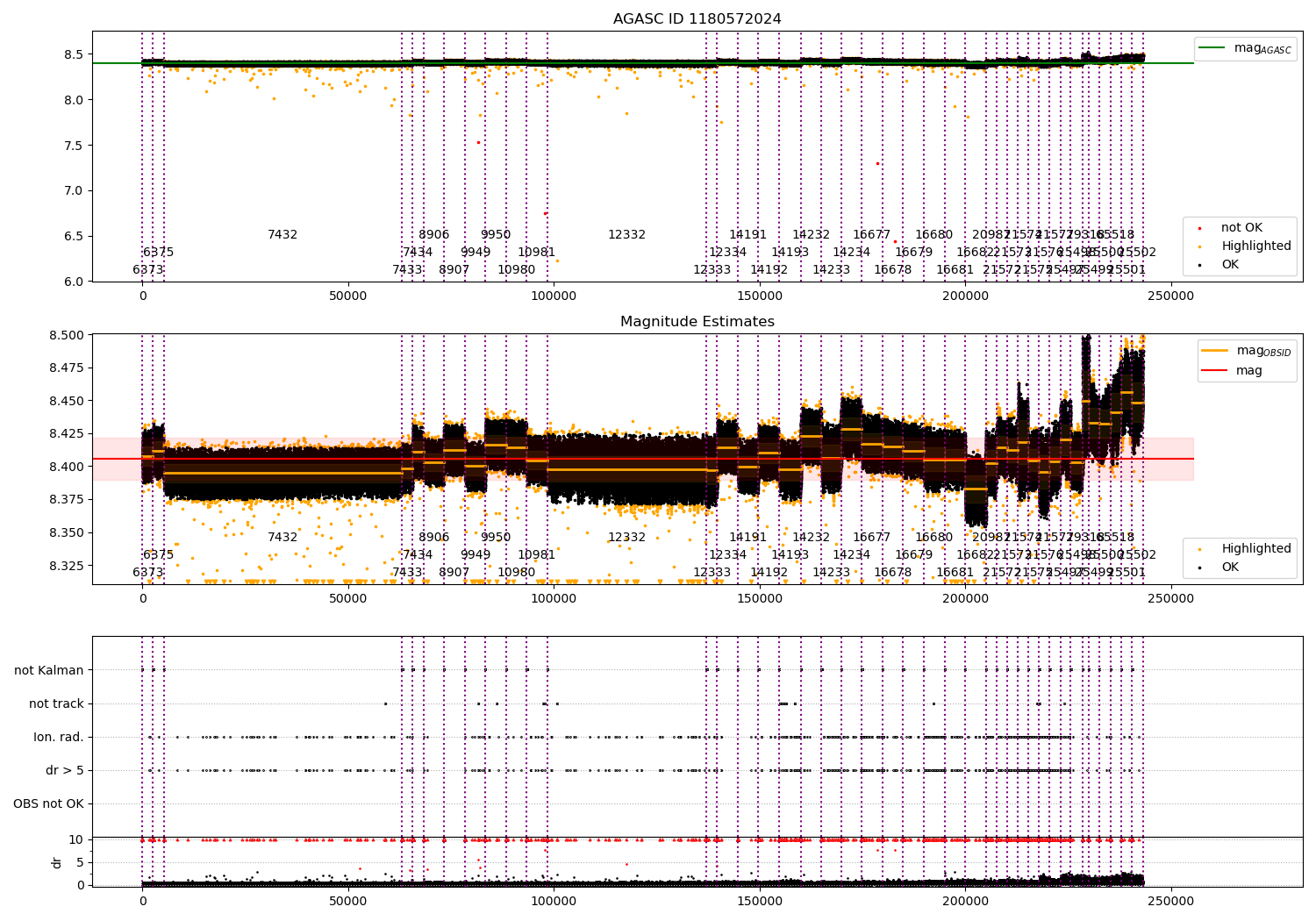Screen dimensions: 1316x921
Task: Click the 8.0 tick on AGASC ID y-axis
Action: click(75, 100)
